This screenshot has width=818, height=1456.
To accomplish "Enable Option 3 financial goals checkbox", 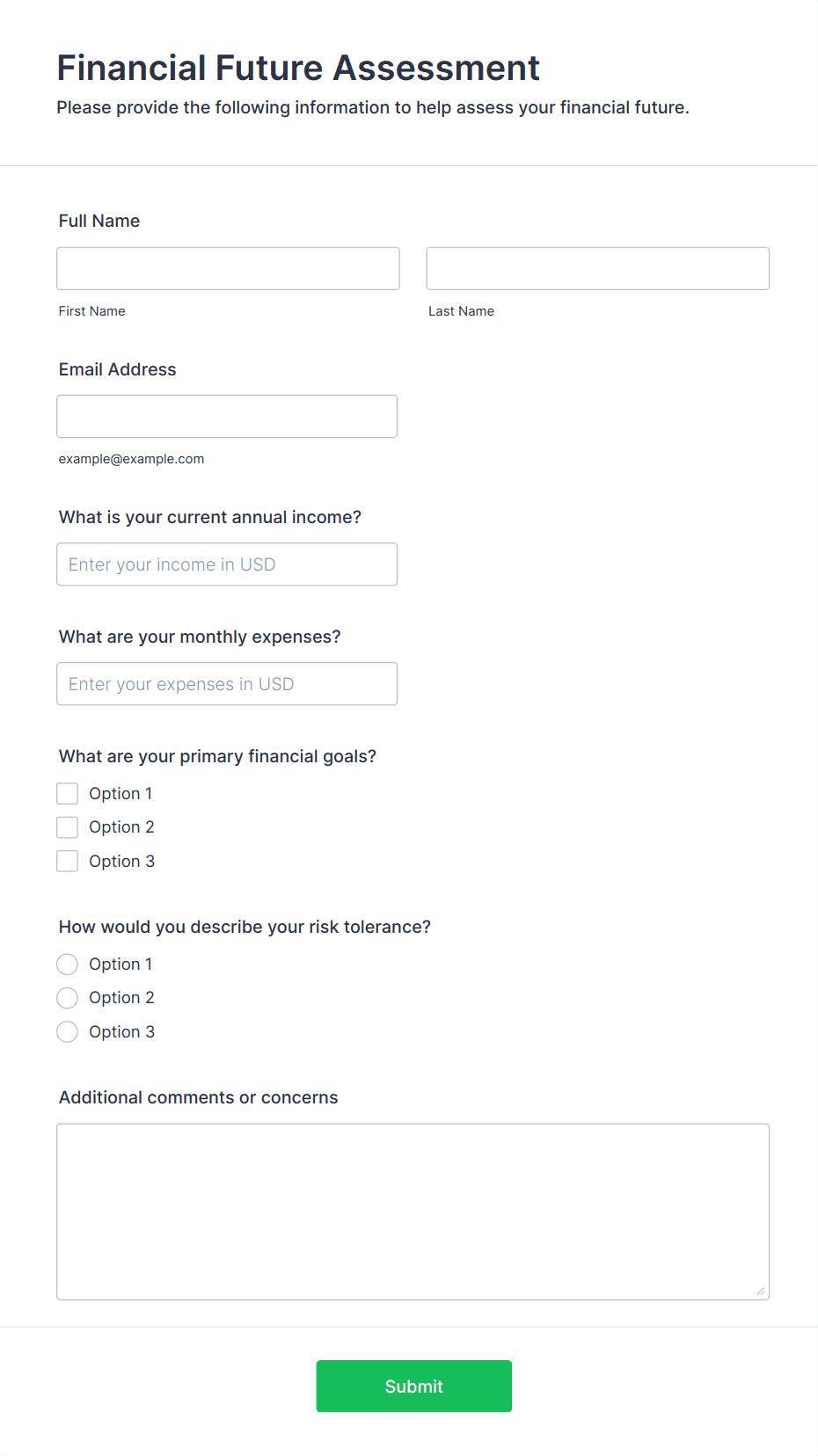I will coord(68,862).
